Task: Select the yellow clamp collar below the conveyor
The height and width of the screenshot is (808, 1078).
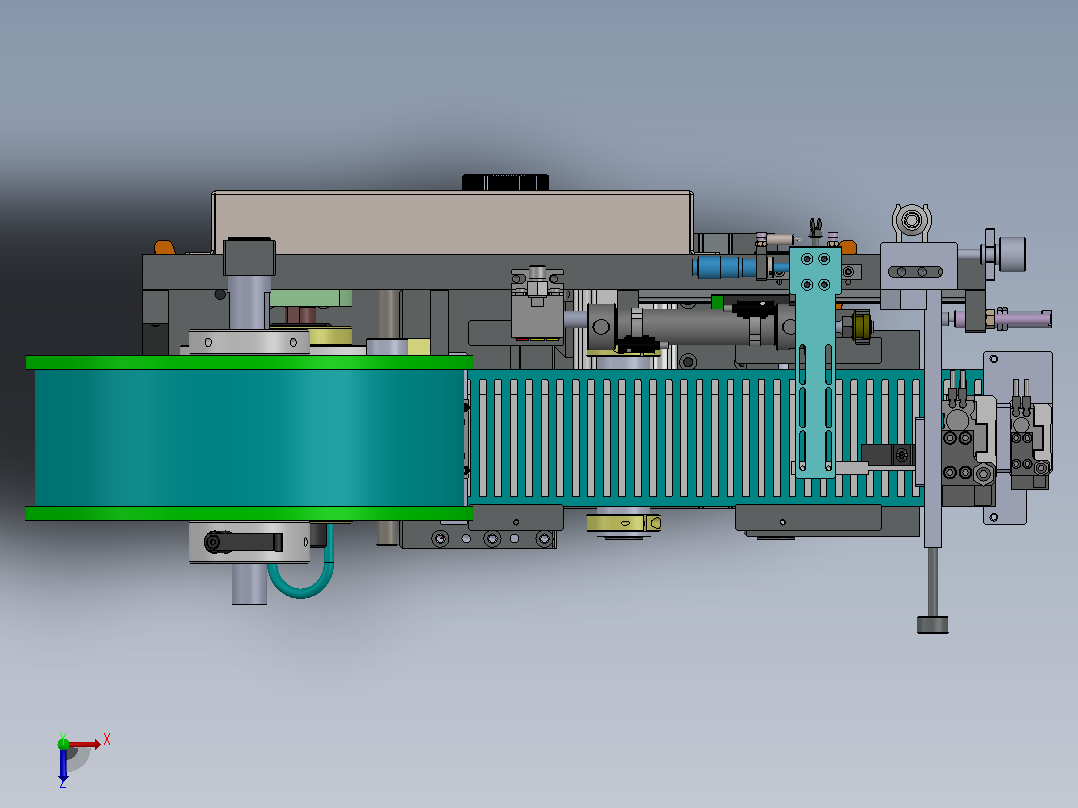Action: 624,523
